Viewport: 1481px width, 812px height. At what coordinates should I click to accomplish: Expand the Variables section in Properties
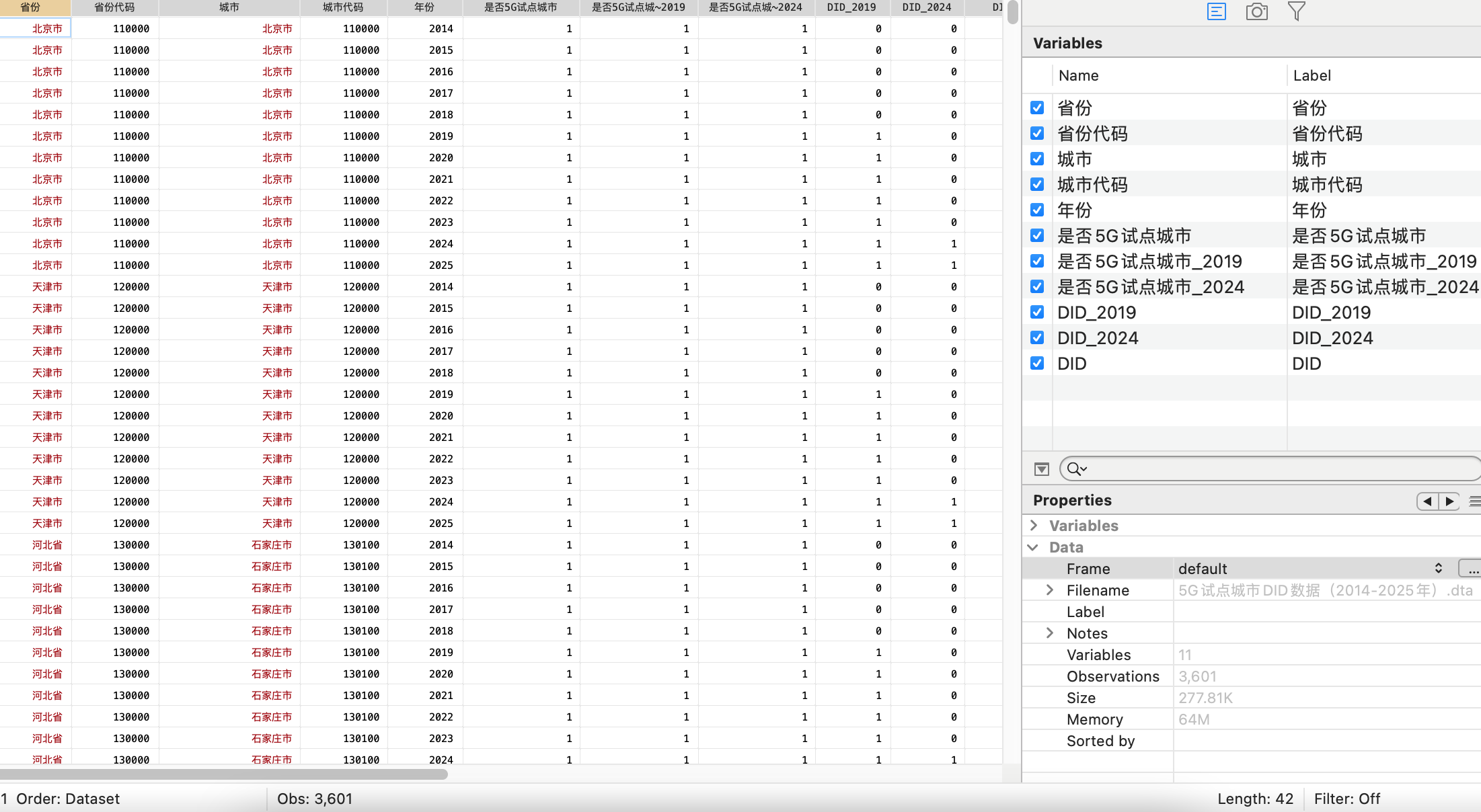[x=1034, y=526]
